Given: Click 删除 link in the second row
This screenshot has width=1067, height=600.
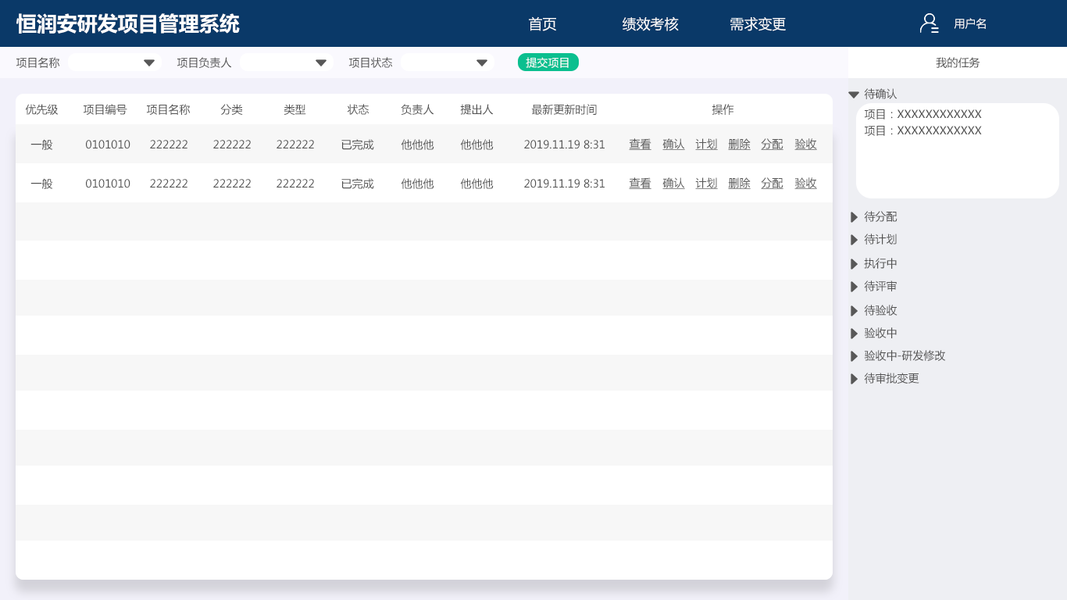Looking at the screenshot, I should click(x=739, y=184).
